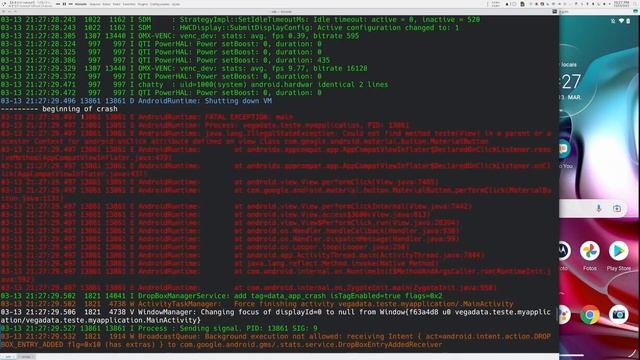Launch Chrome from the phone dock
The width and height of the screenshot is (640, 360).
590,315
